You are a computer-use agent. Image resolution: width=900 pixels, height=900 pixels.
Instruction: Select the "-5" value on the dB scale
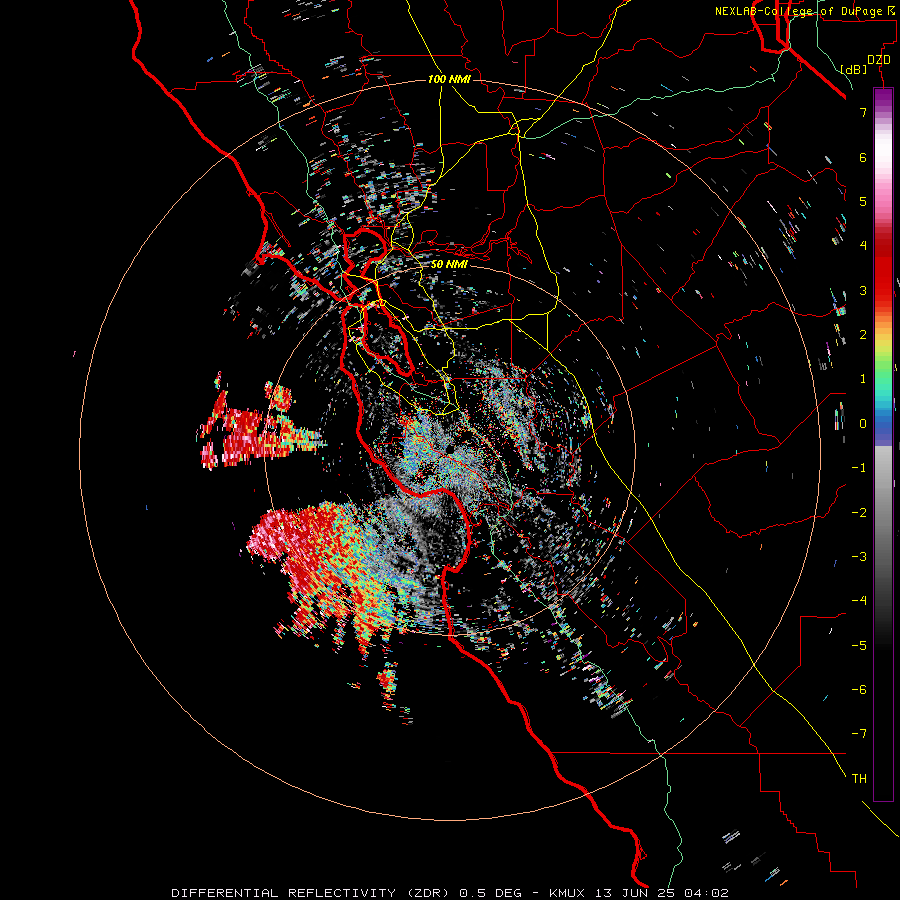point(859,646)
